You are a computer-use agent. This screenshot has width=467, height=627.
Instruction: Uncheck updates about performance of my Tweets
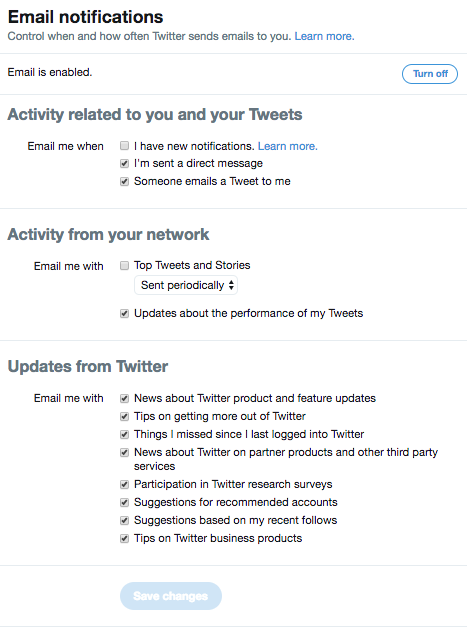pyautogui.click(x=124, y=314)
